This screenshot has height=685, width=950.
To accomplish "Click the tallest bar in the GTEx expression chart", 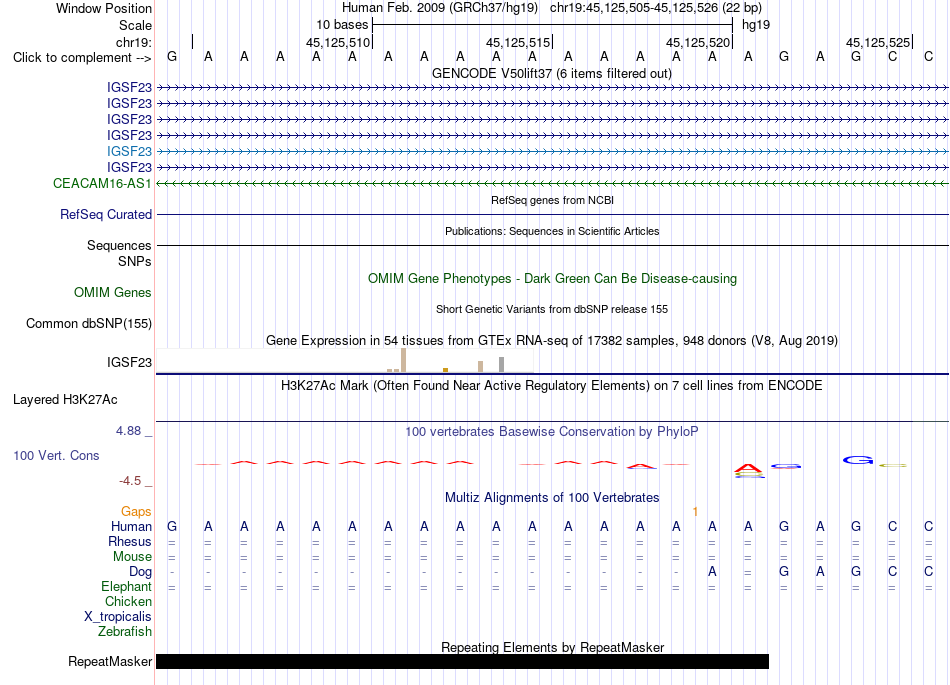I will point(404,360).
